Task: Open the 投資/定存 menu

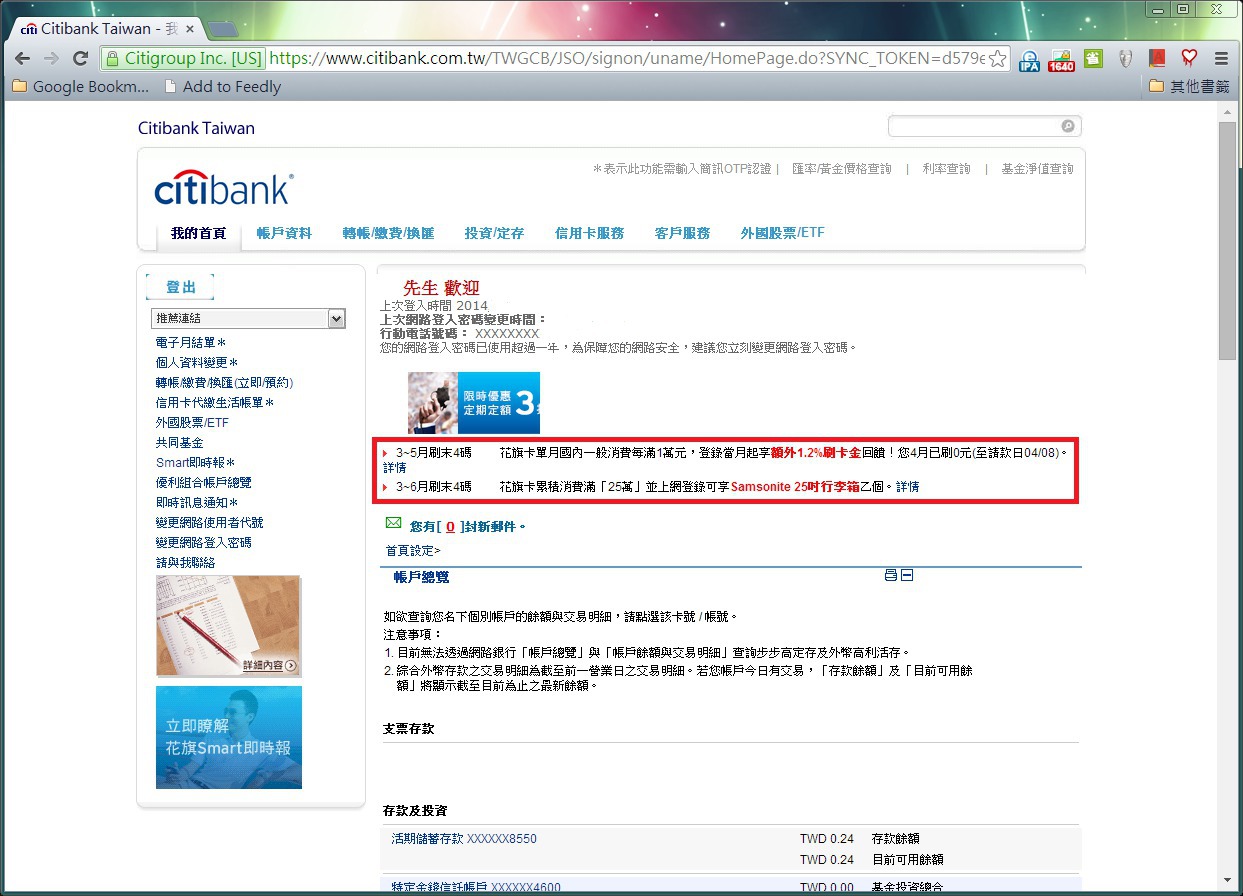Action: (494, 233)
